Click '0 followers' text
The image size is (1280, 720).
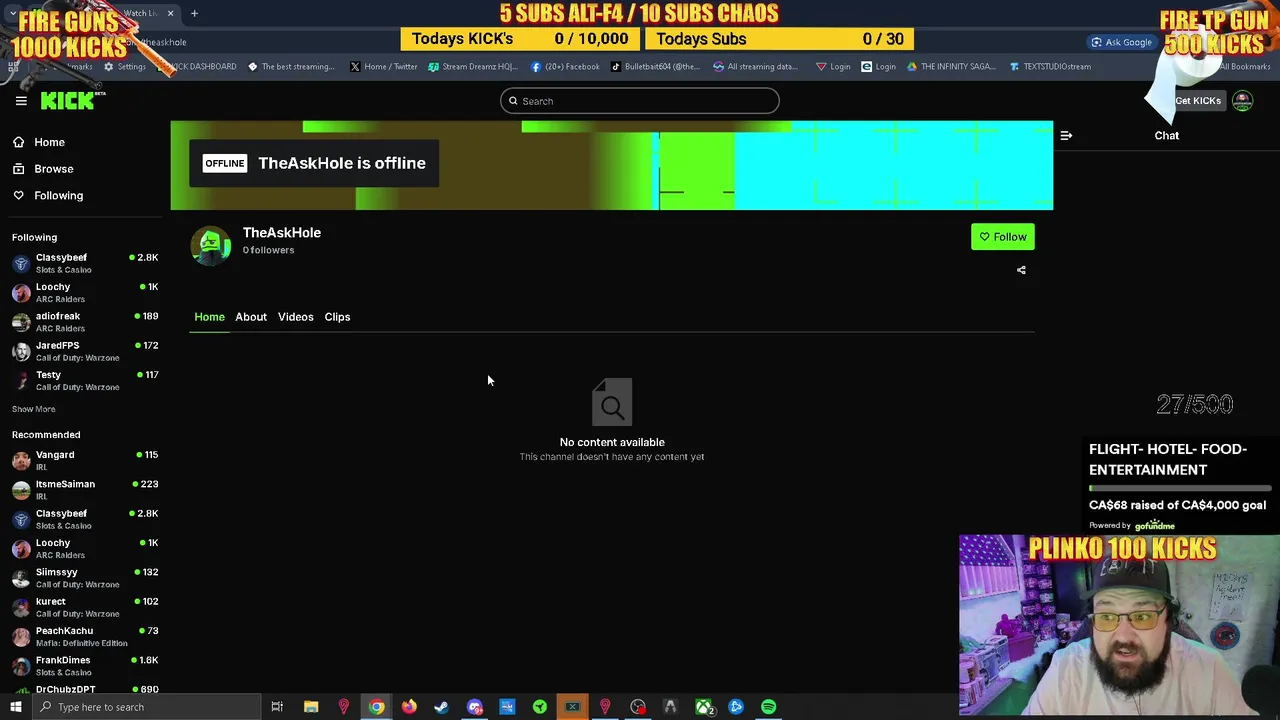(268, 250)
